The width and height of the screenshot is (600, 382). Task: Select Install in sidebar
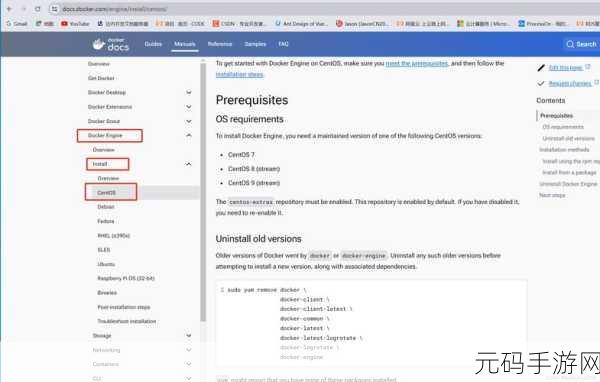[x=100, y=164]
